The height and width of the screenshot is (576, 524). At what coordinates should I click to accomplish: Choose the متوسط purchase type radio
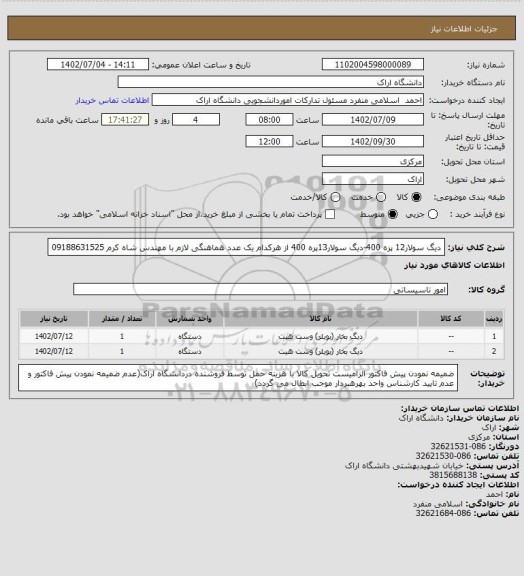(x=393, y=214)
